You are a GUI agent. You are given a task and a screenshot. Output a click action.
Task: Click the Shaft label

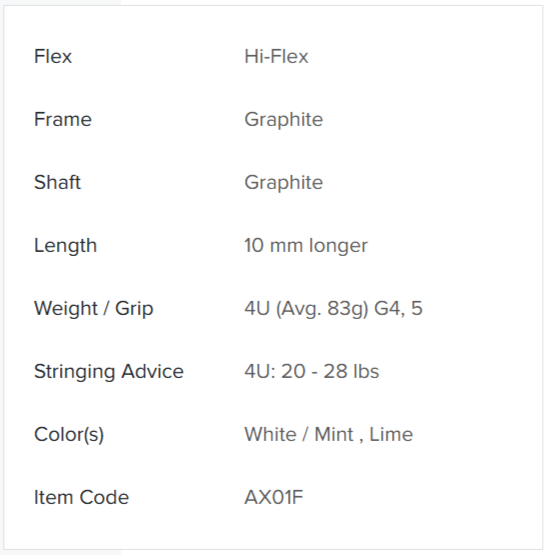click(x=57, y=182)
